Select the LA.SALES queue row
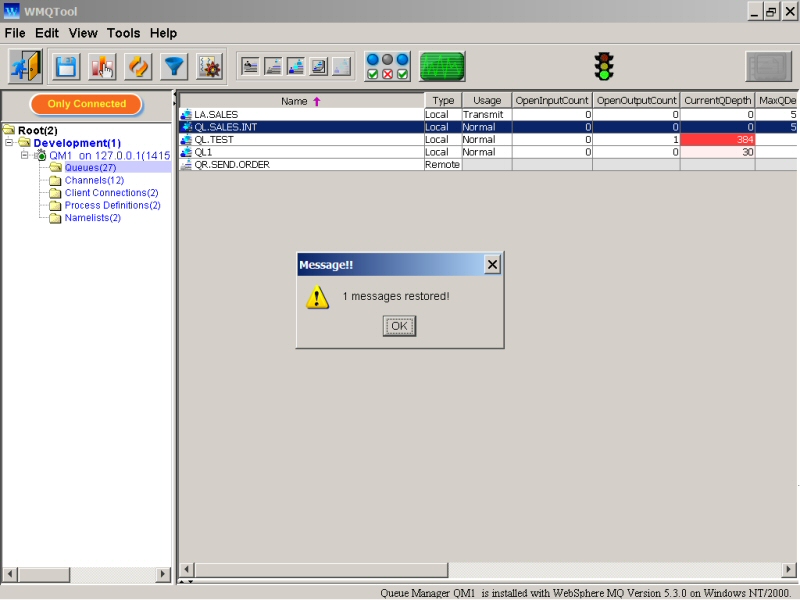The width and height of the screenshot is (800, 600). pos(488,114)
